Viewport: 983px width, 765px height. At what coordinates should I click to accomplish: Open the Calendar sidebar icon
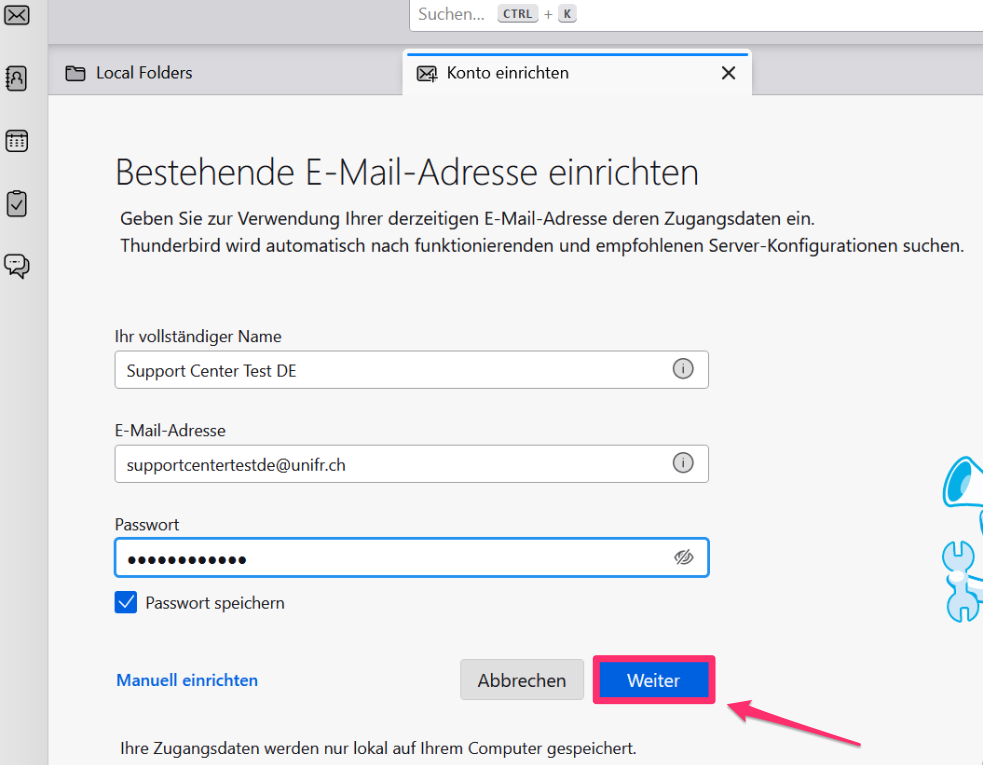click(17, 141)
